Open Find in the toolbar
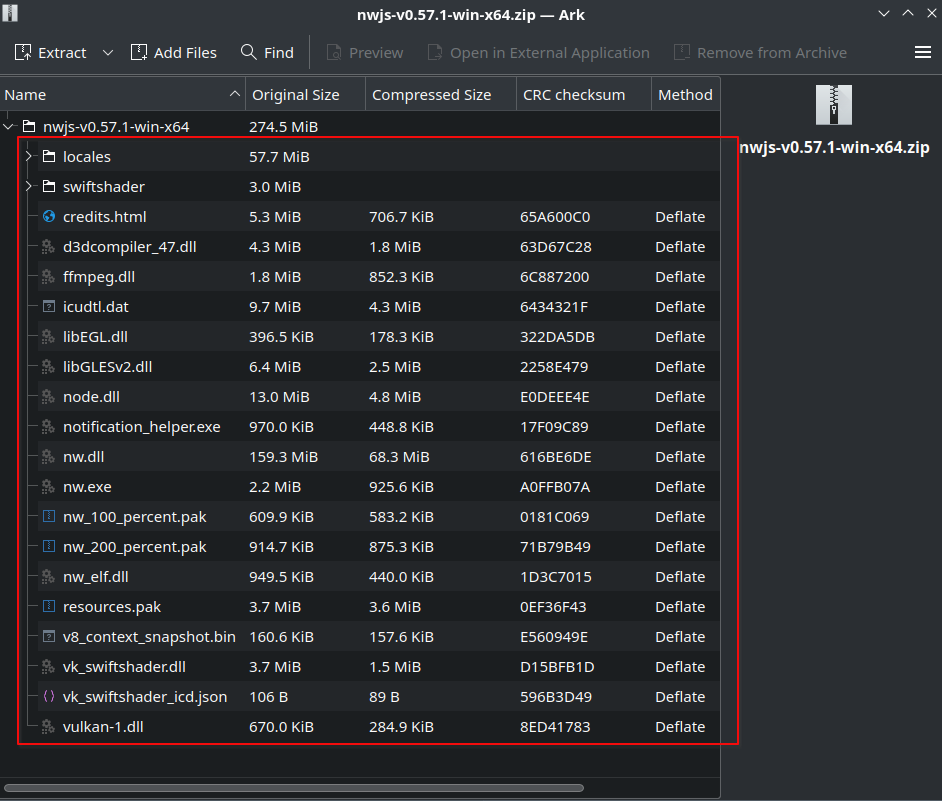 click(267, 53)
